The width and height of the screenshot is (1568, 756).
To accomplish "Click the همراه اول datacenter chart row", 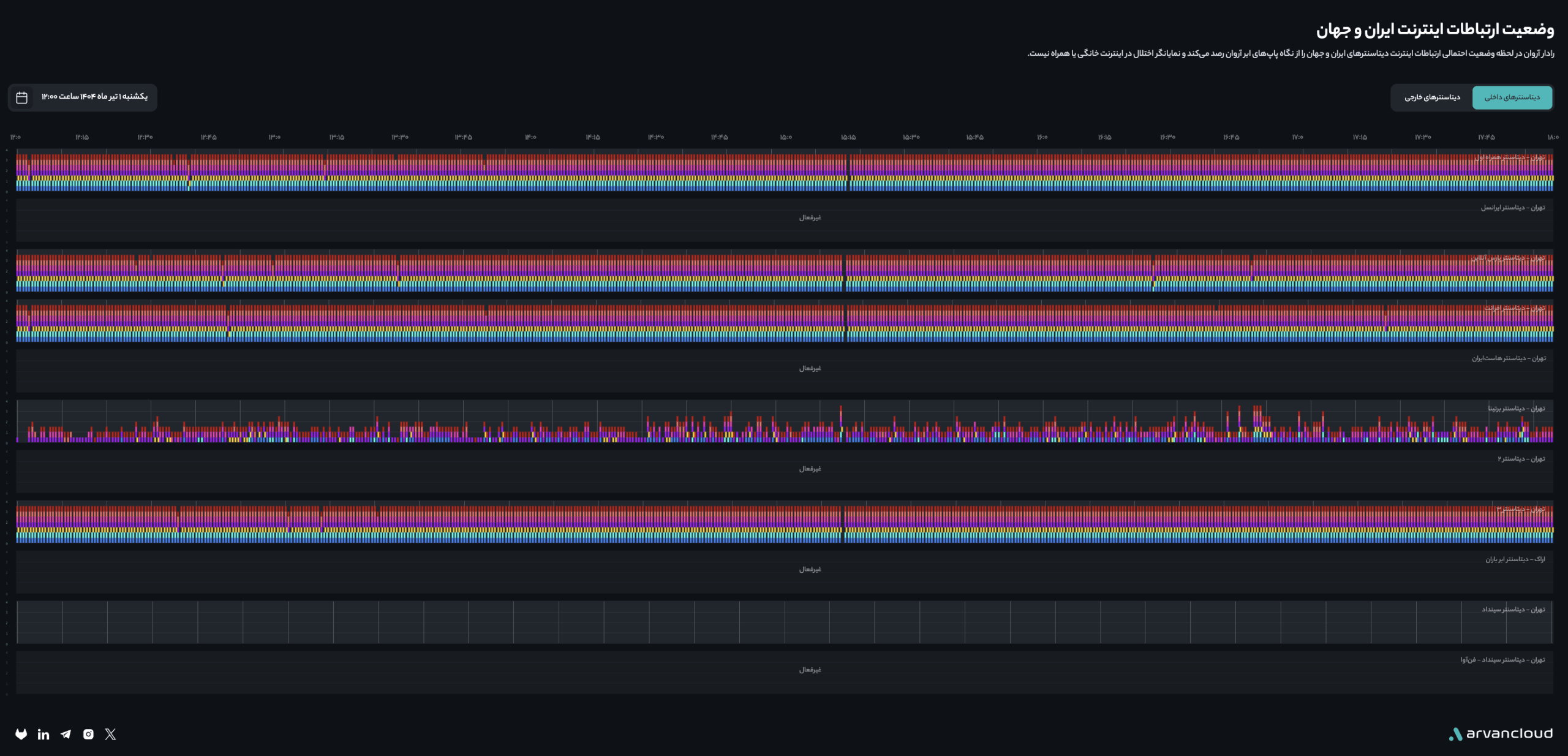I will click(x=785, y=170).
